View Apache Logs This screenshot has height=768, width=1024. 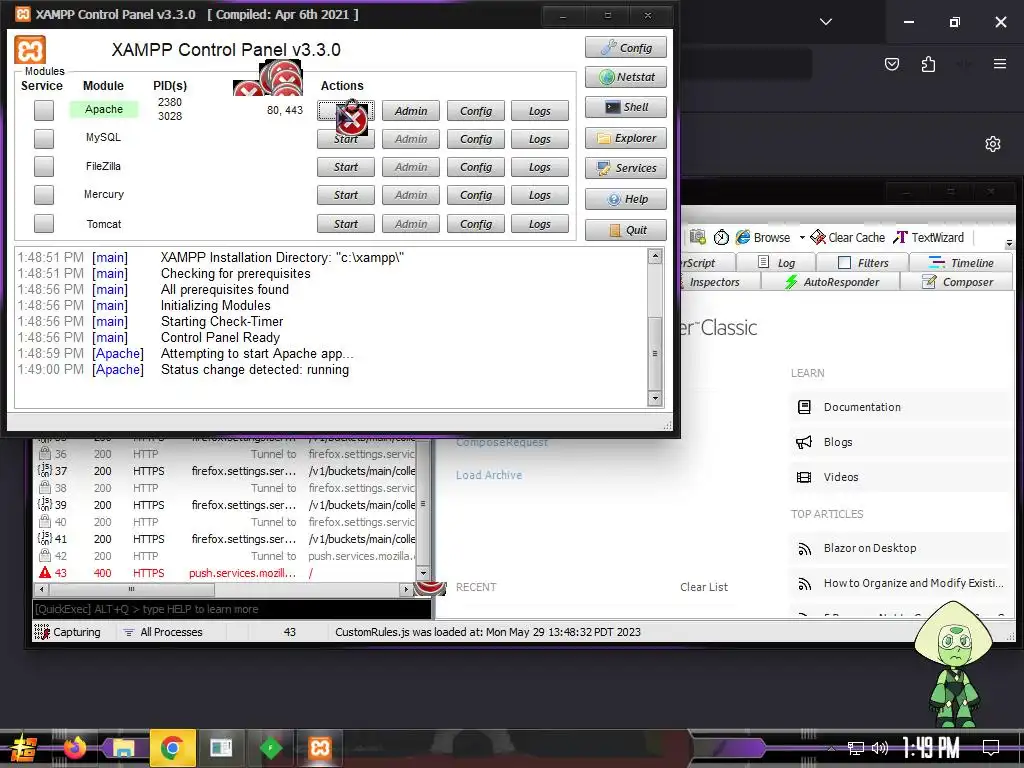tap(539, 111)
